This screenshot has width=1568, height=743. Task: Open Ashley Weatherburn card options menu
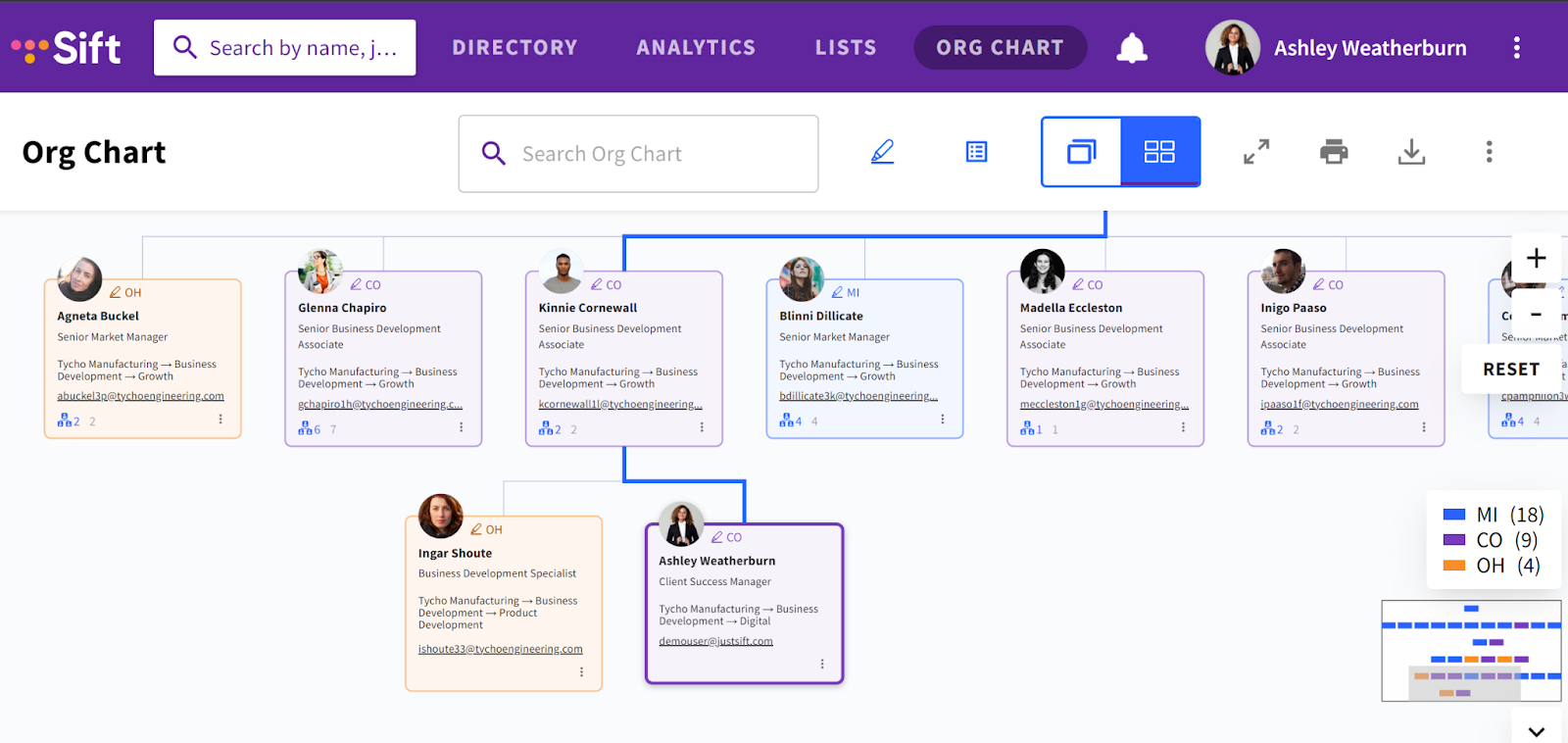tap(822, 665)
